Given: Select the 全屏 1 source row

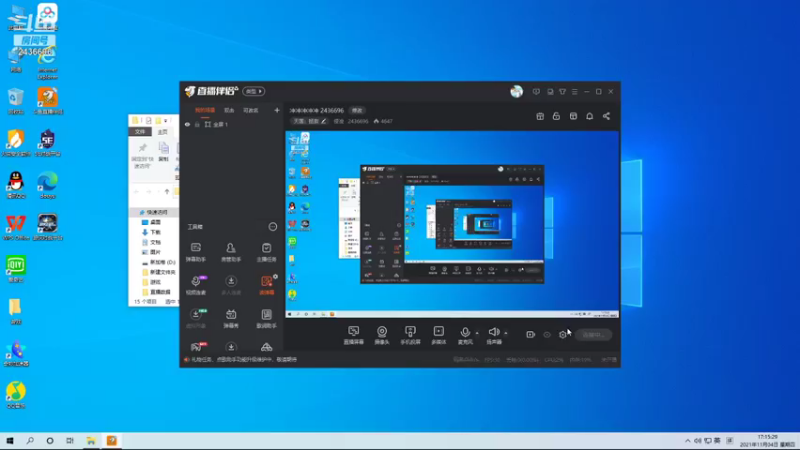Looking at the screenshot, I should [232, 124].
